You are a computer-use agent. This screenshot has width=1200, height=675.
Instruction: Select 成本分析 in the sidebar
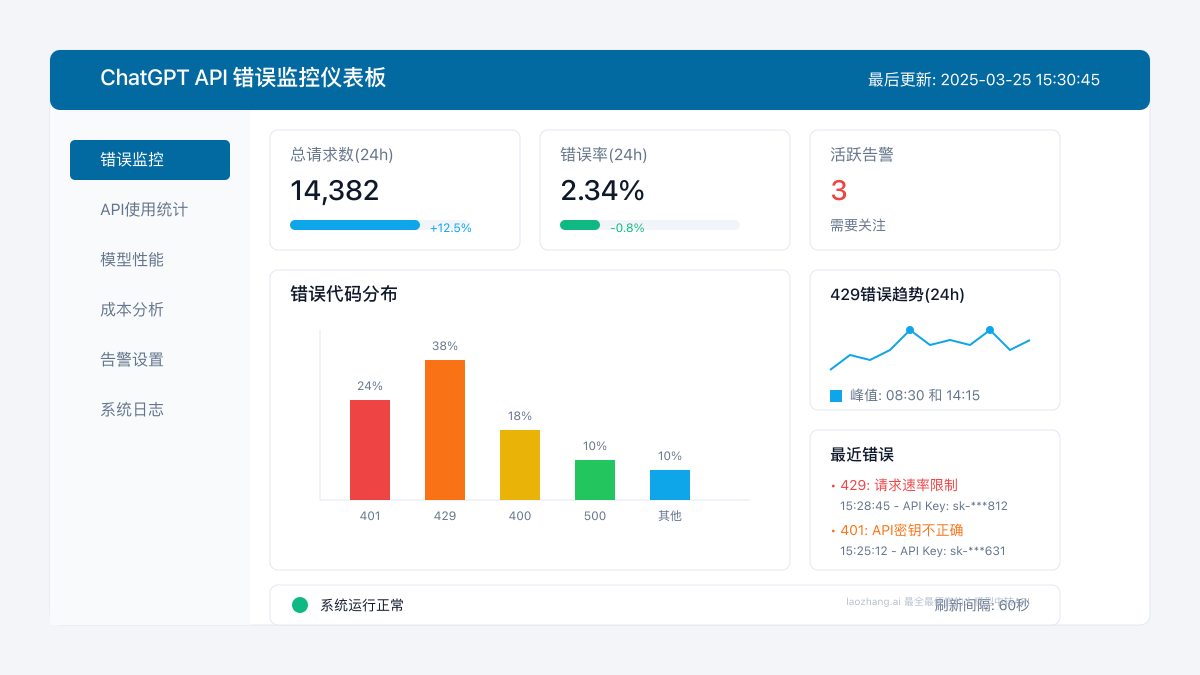click(132, 310)
